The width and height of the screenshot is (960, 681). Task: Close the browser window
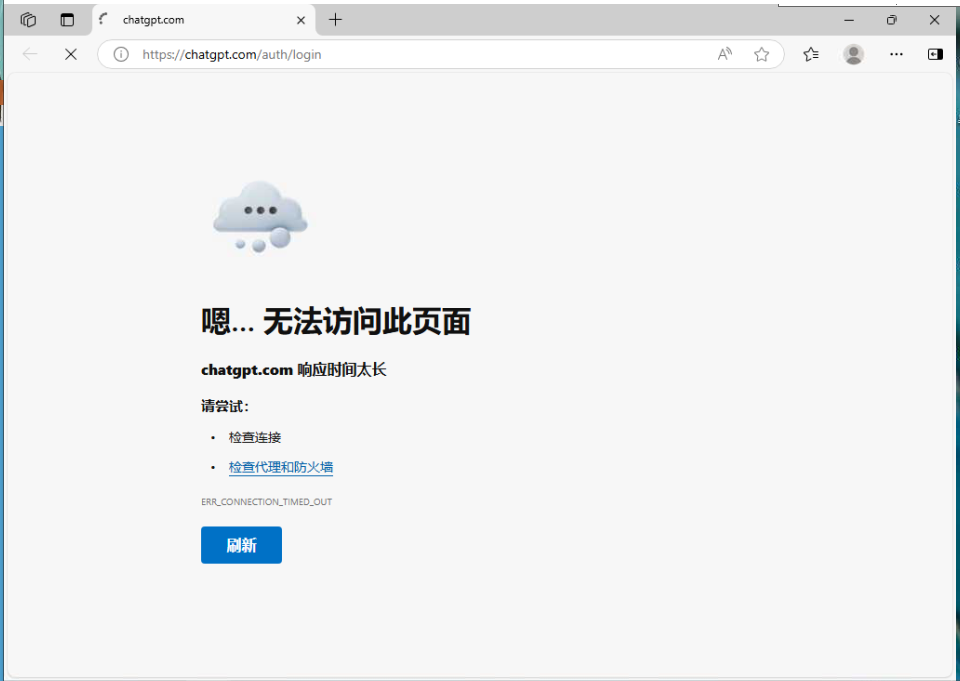pyautogui.click(x=934, y=20)
